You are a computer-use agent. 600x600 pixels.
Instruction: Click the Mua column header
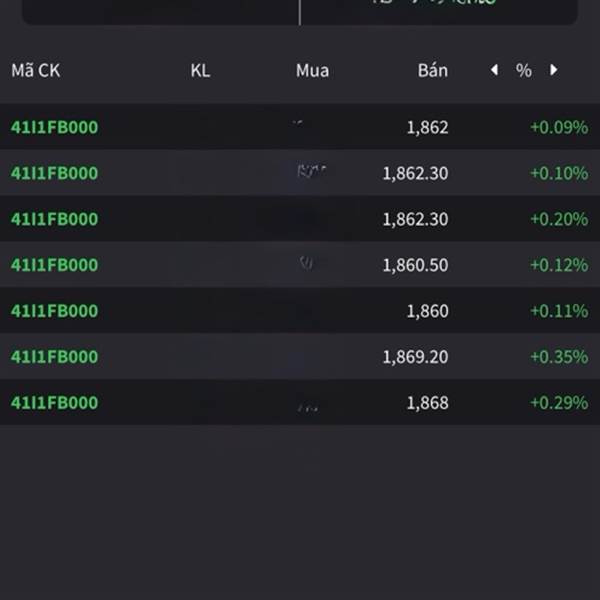click(x=312, y=71)
